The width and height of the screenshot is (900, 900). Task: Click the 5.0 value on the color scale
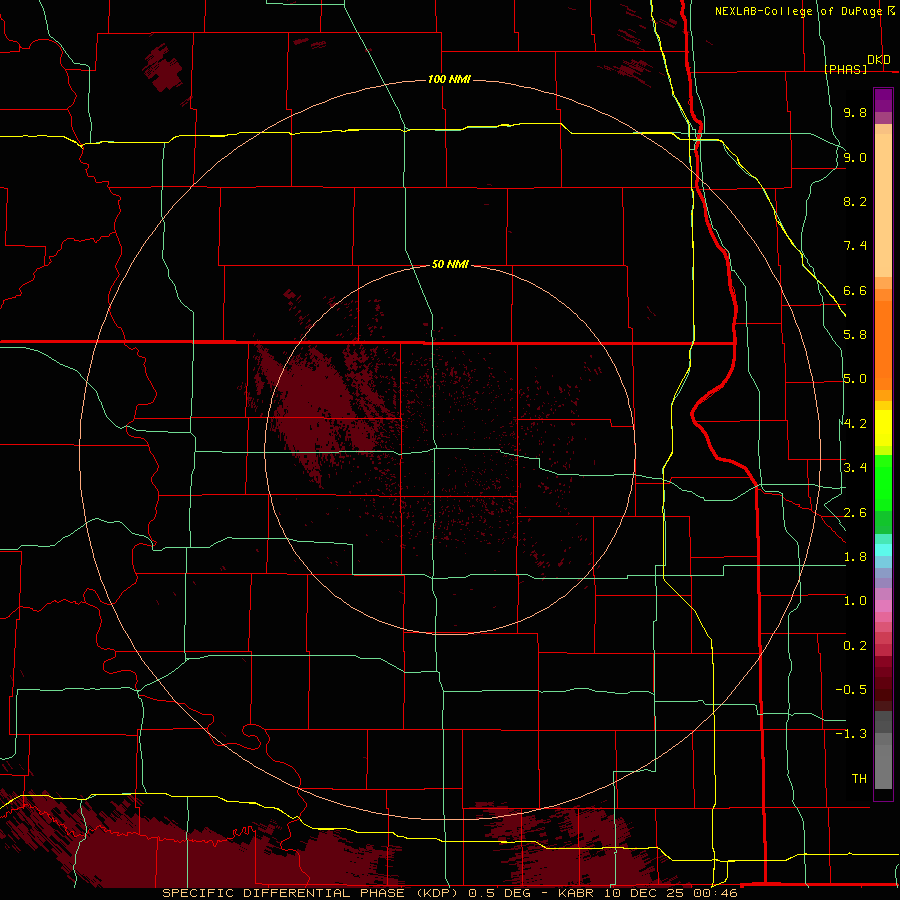pyautogui.click(x=855, y=379)
